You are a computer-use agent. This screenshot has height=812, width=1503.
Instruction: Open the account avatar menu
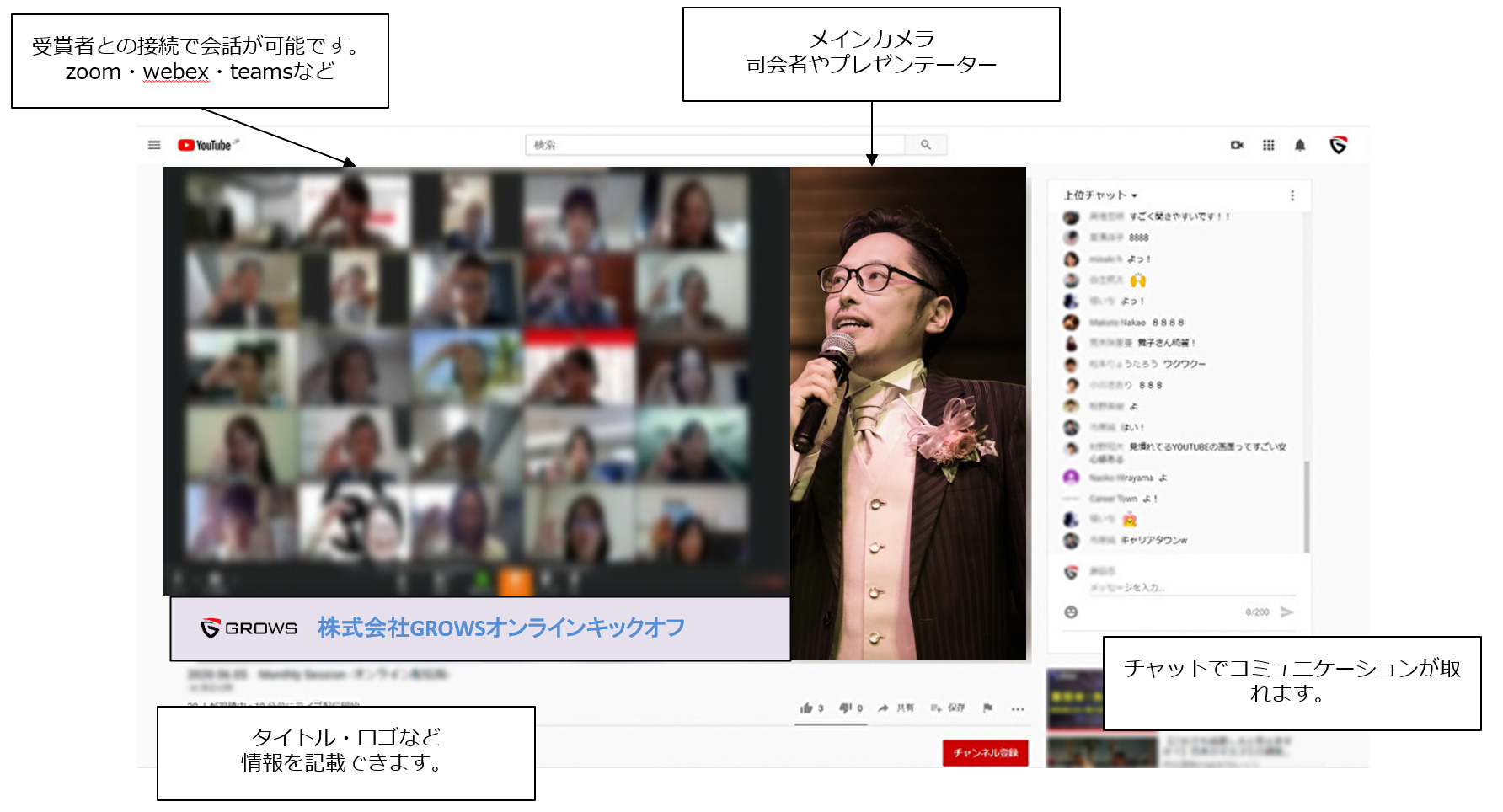(1338, 145)
